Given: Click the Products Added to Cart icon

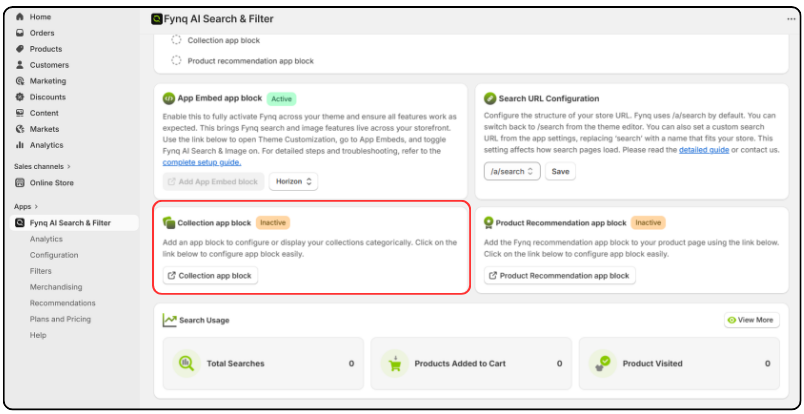Looking at the screenshot, I should [394, 363].
